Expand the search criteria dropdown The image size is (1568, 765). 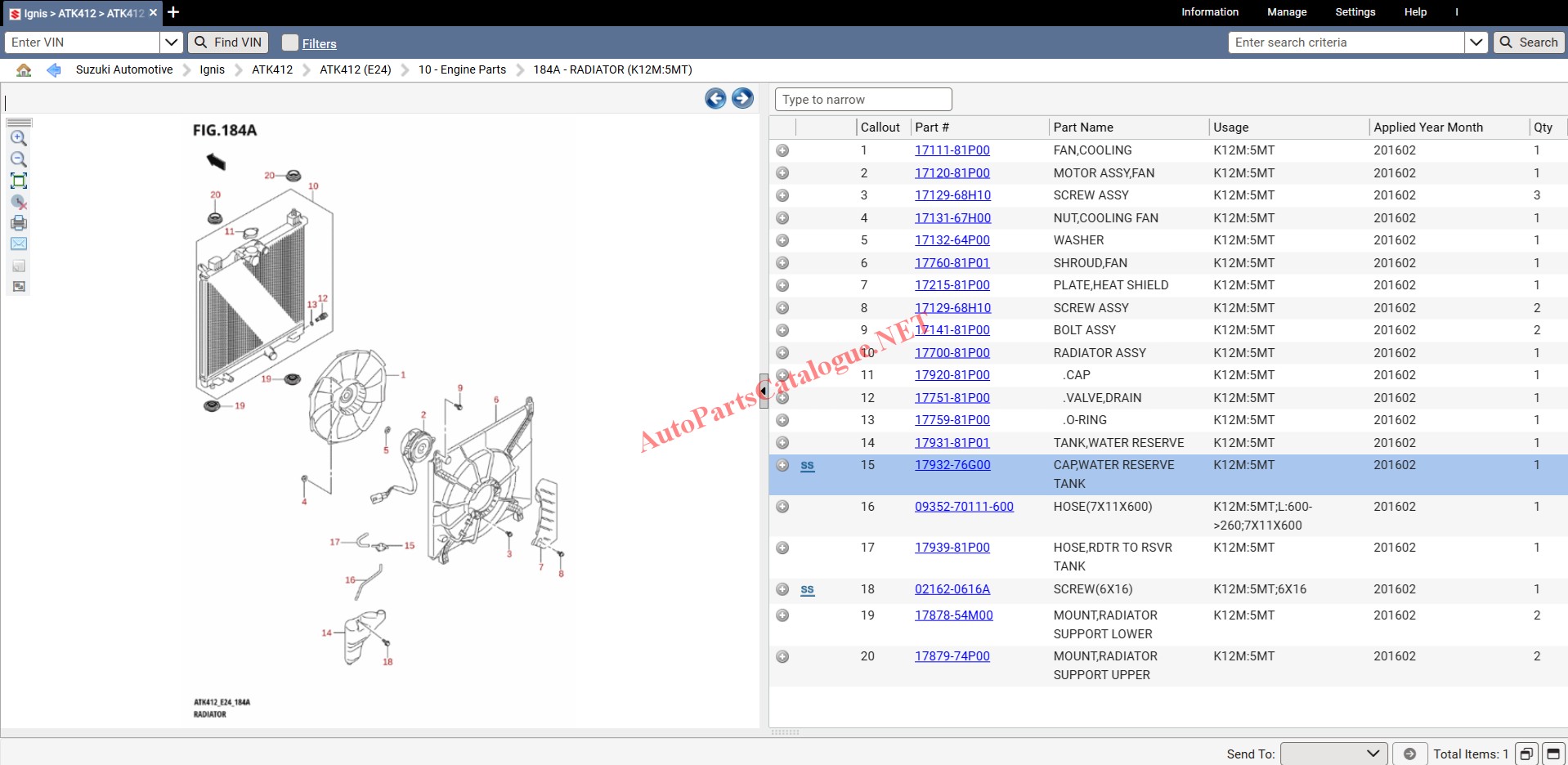[1476, 42]
